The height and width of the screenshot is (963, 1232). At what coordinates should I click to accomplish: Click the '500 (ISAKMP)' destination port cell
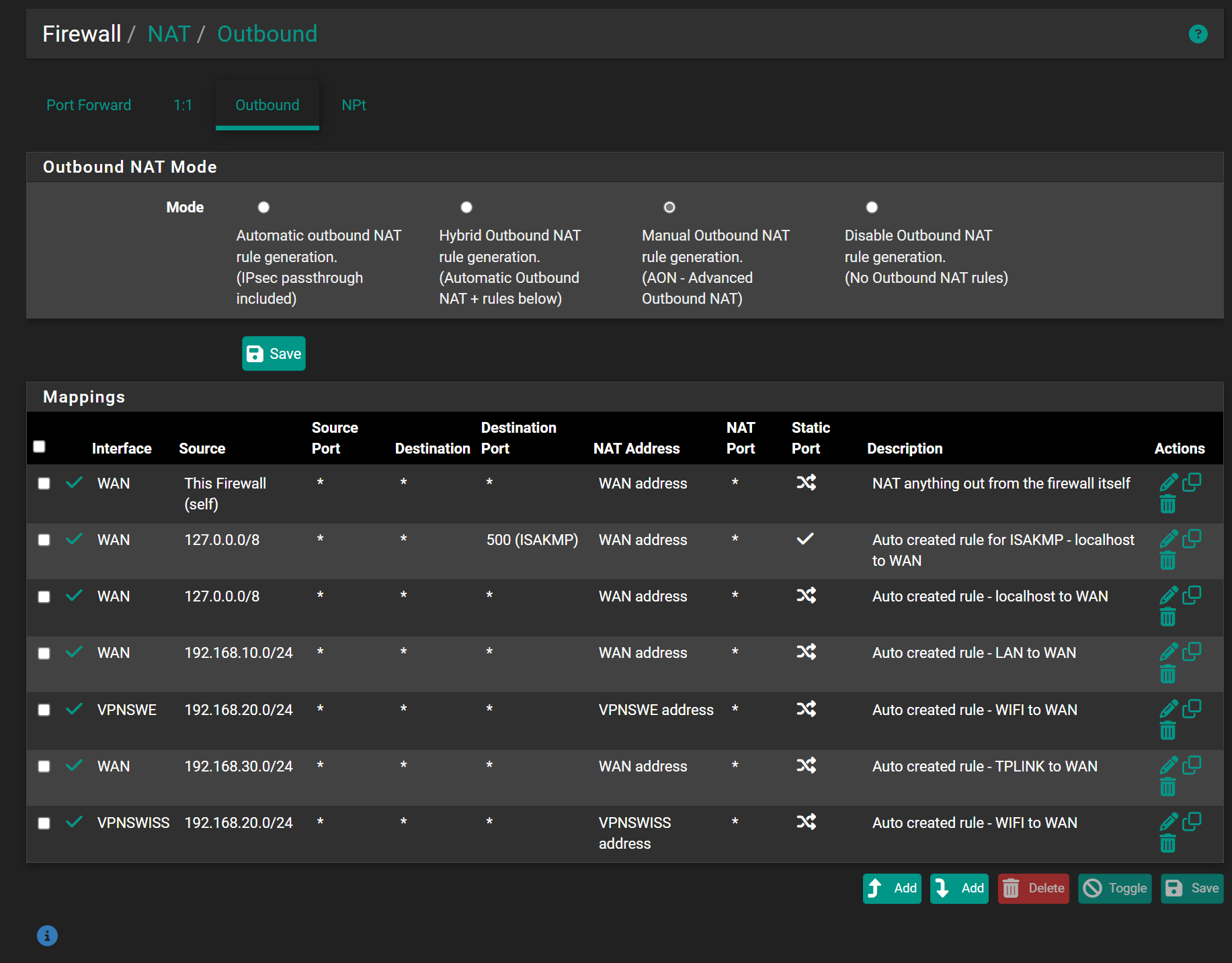(532, 540)
